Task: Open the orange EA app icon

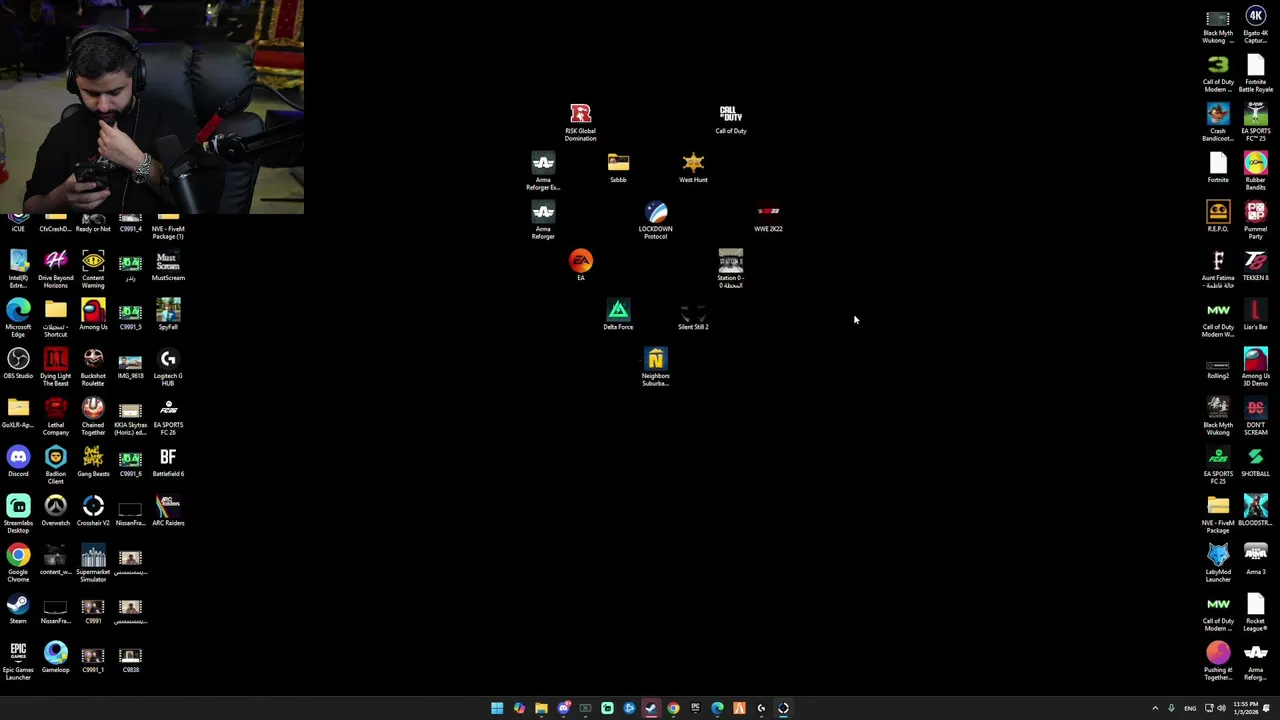Action: tap(580, 265)
